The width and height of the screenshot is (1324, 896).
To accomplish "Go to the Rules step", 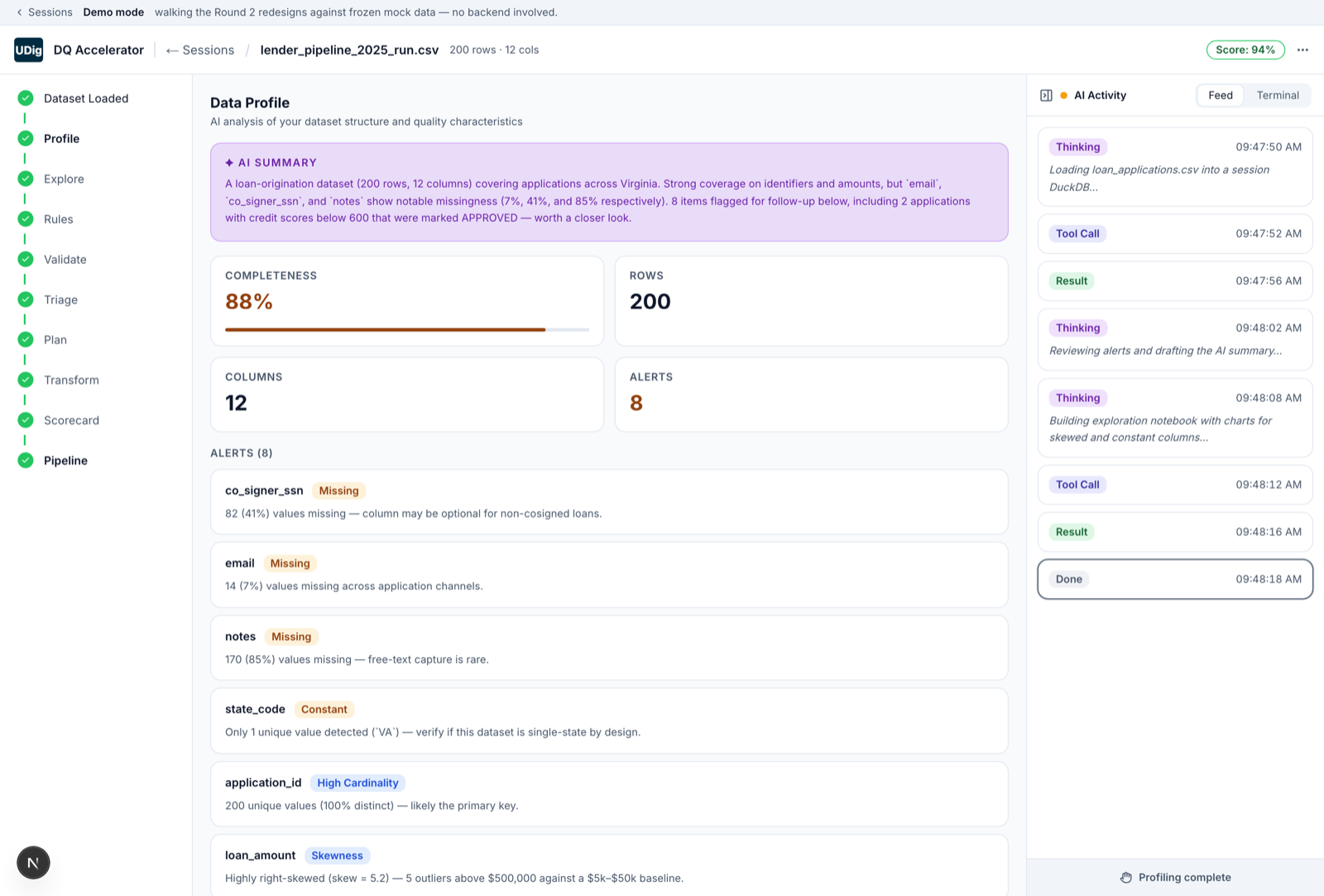I will [x=59, y=219].
